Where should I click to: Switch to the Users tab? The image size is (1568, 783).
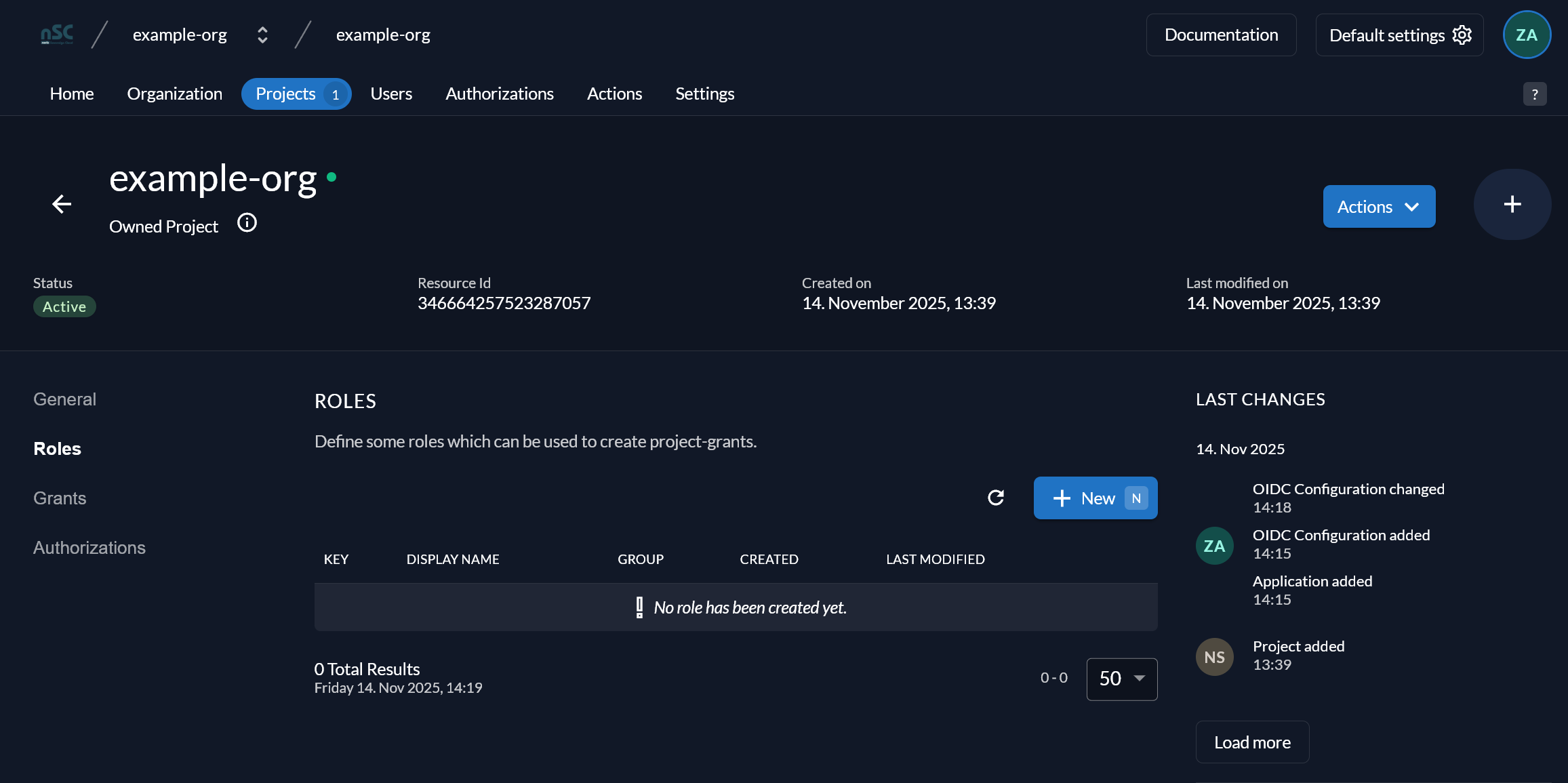[391, 94]
